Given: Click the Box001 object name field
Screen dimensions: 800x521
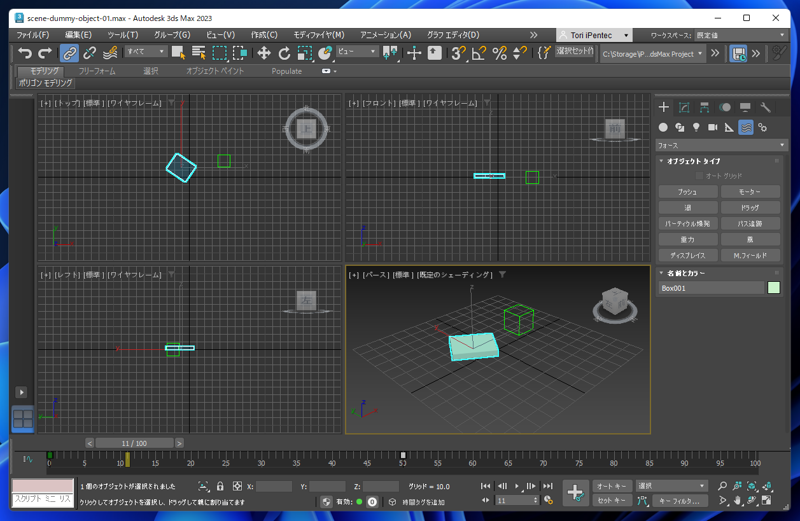Looking at the screenshot, I should click(x=710, y=288).
